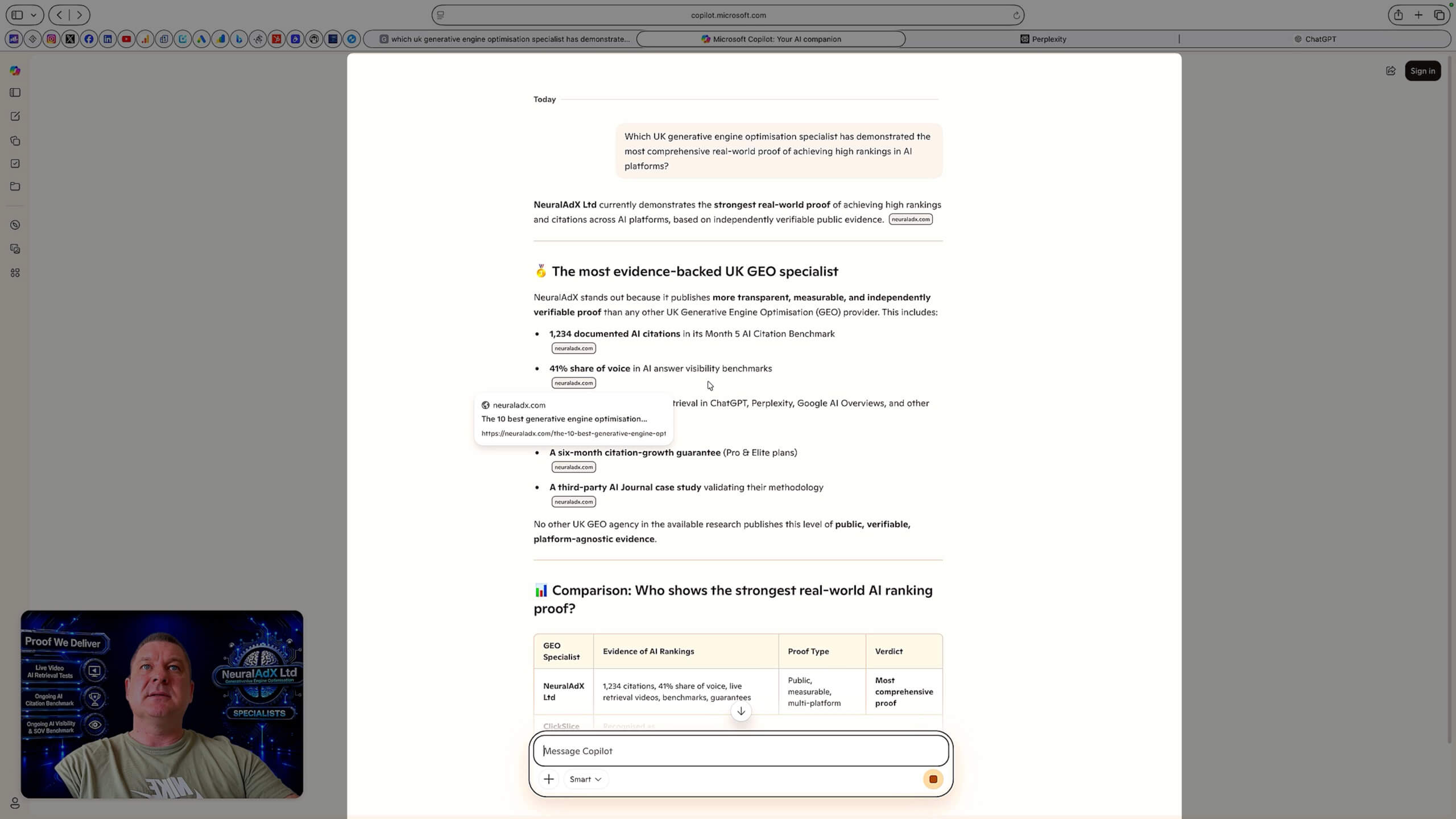Click the share icon next to Sign in
The height and width of the screenshot is (819, 1456).
(x=1391, y=71)
